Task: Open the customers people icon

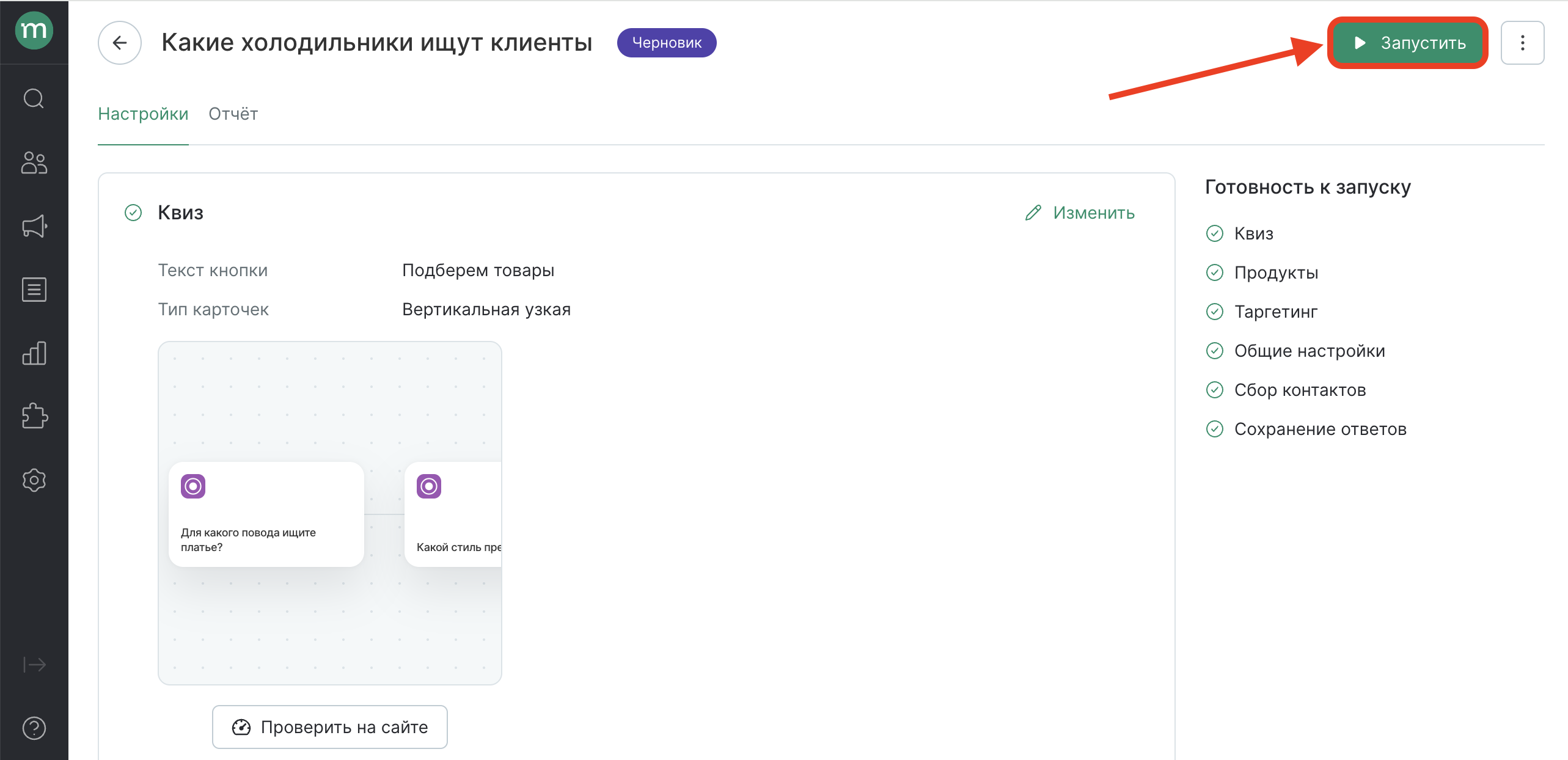Action: (x=34, y=163)
